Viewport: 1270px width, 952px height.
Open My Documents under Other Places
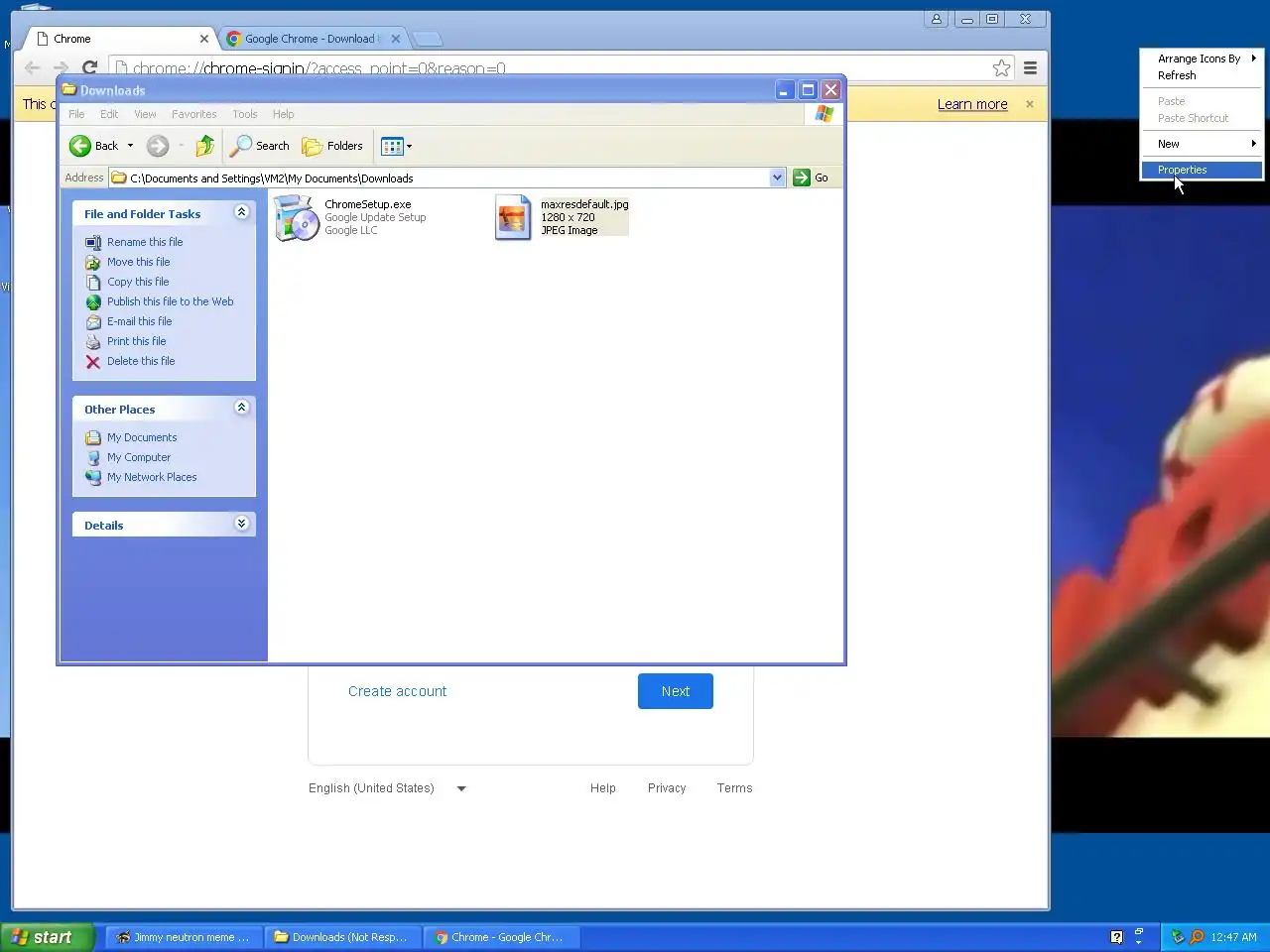tap(142, 437)
